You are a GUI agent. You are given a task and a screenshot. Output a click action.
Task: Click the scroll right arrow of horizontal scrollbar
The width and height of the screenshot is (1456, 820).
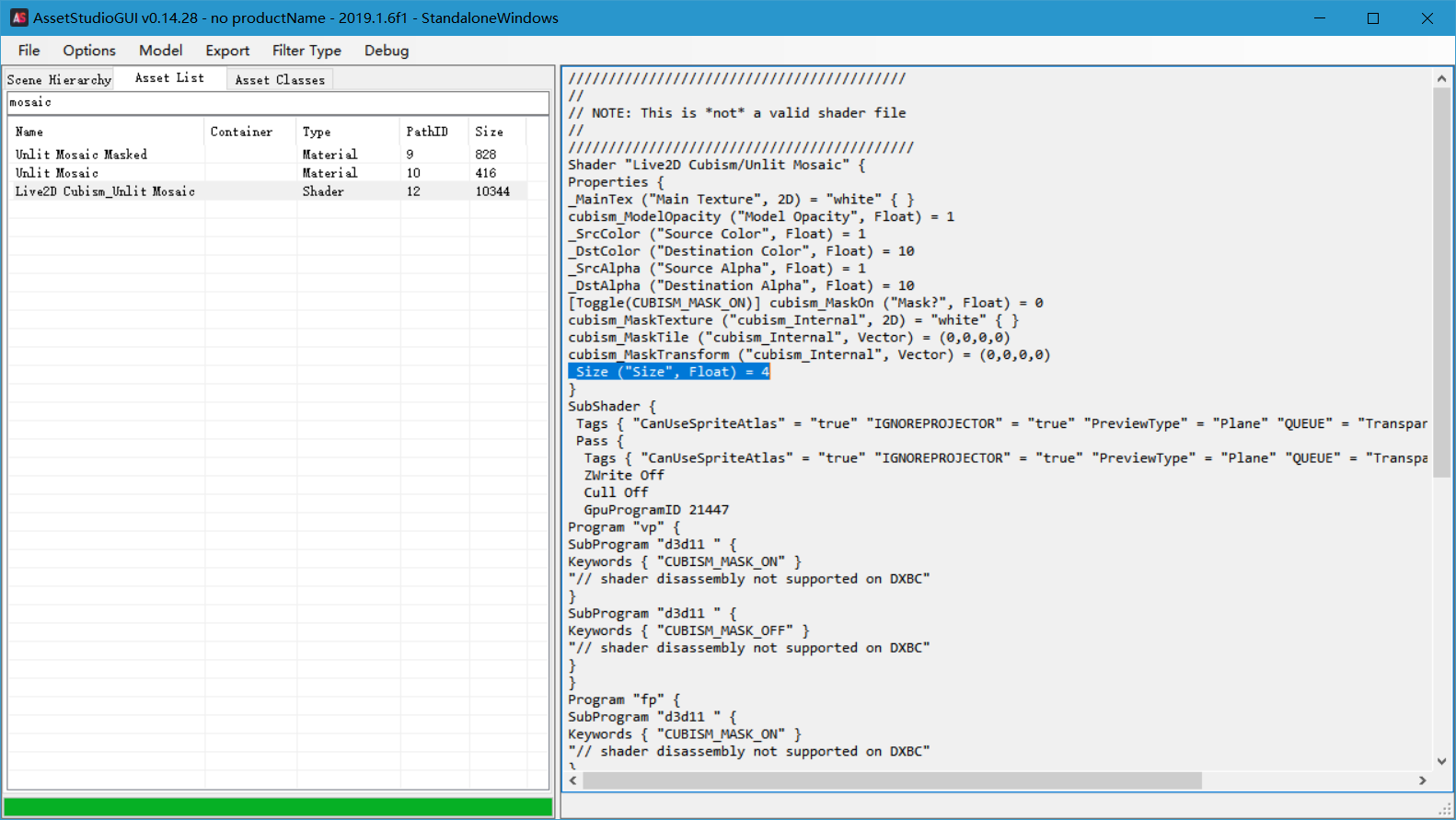[1422, 780]
